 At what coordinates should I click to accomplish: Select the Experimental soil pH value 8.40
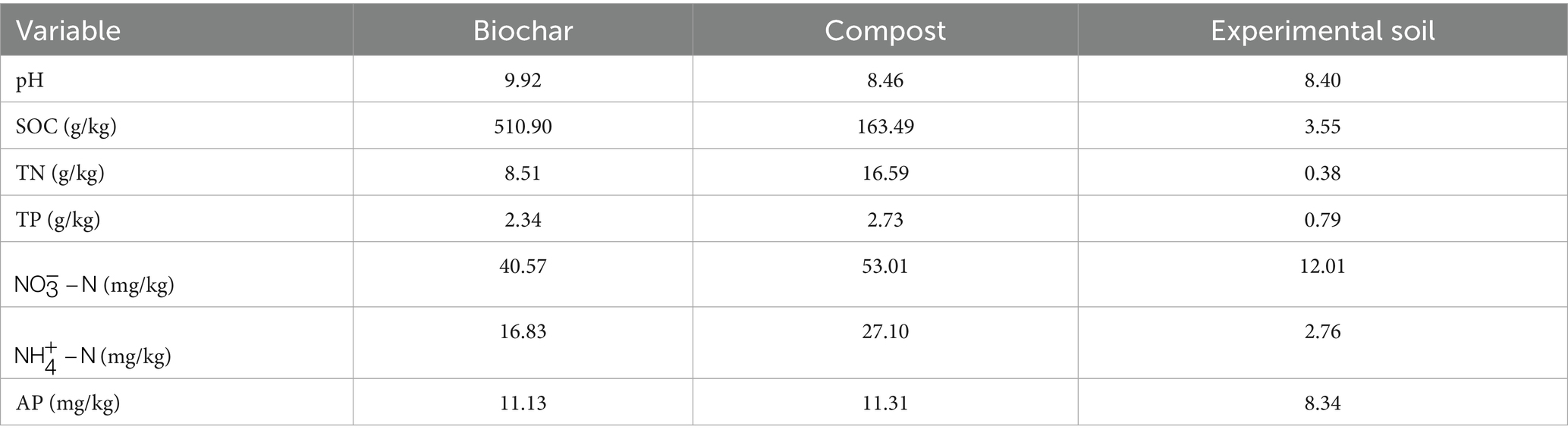point(1322,80)
